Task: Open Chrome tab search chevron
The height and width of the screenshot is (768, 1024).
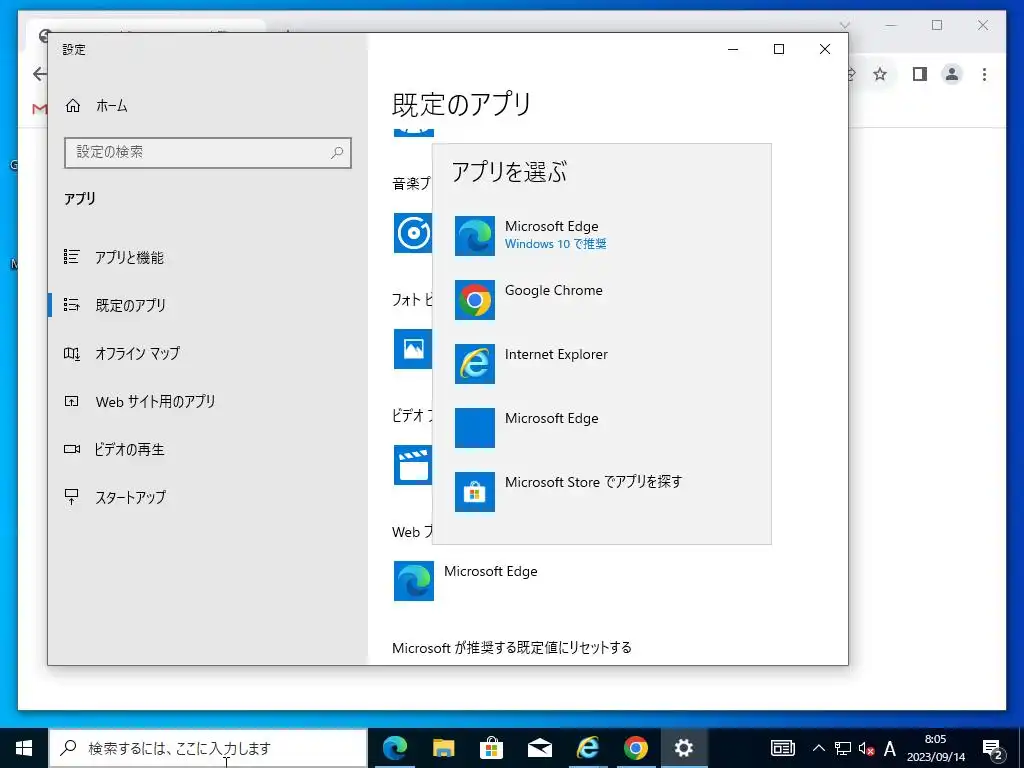Action: 844,25
